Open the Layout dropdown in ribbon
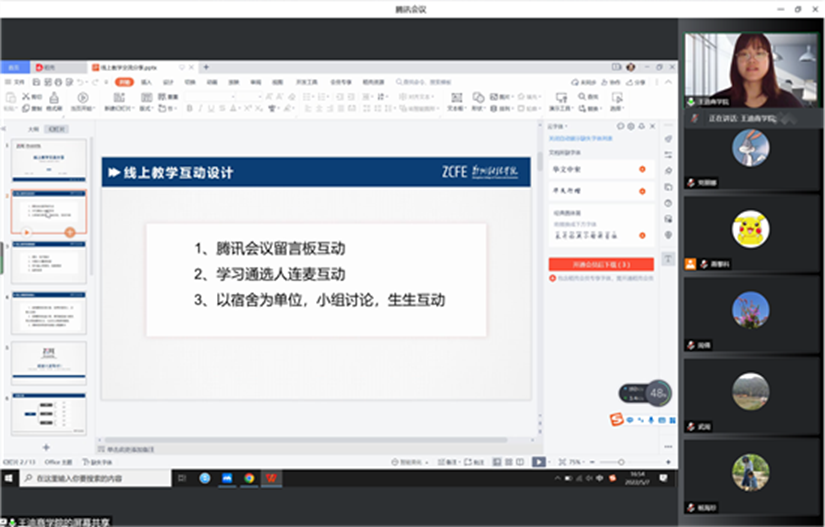 (x=146, y=108)
